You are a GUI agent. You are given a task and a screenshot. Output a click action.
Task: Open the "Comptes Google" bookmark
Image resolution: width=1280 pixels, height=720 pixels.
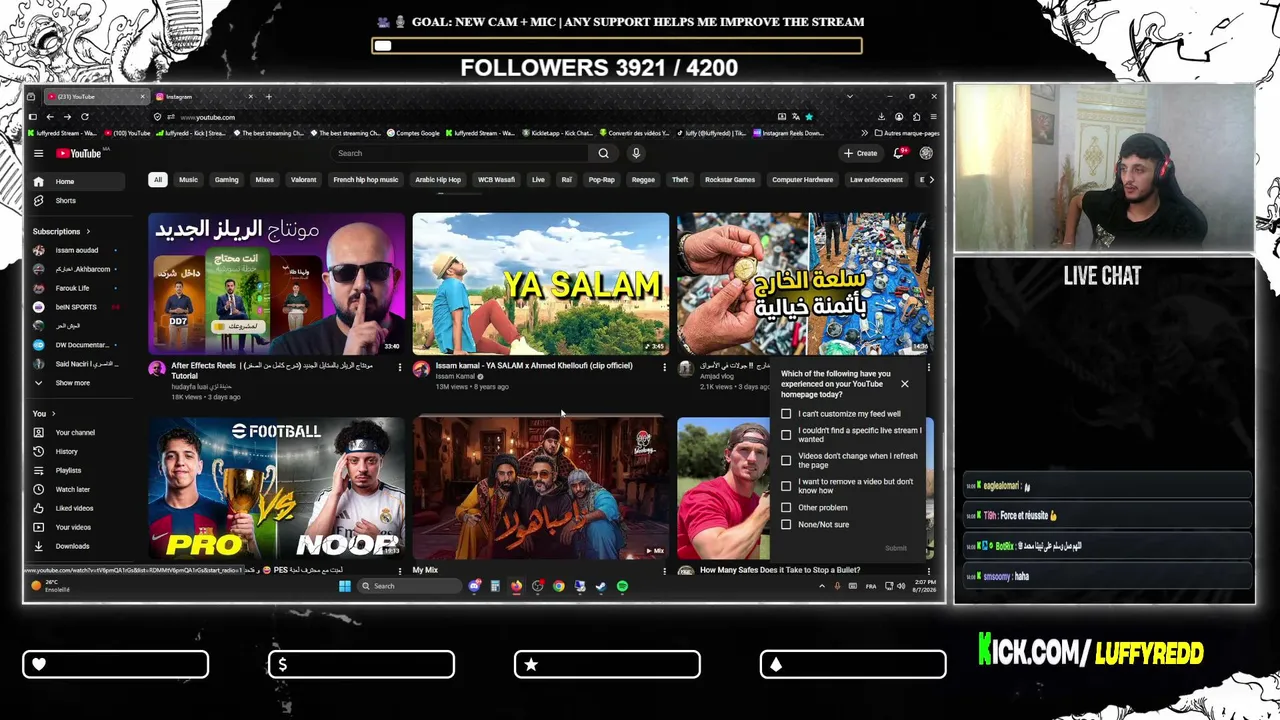point(414,133)
